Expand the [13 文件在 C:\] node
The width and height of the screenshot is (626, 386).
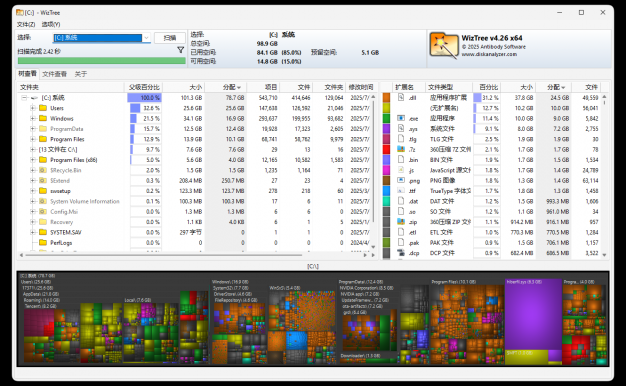click(33, 150)
